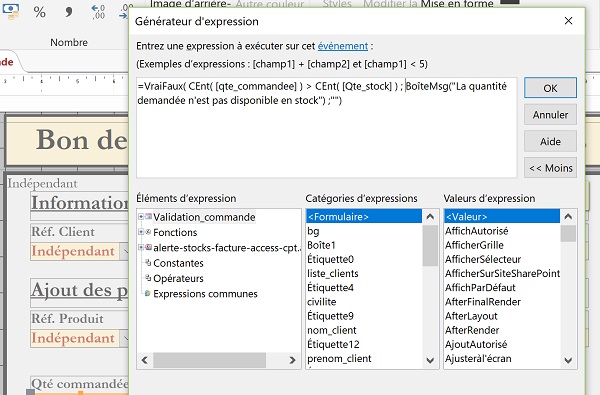The height and width of the screenshot is (395, 600).
Task: Select <Formulaire> in the expression categories
Action: [x=364, y=217]
